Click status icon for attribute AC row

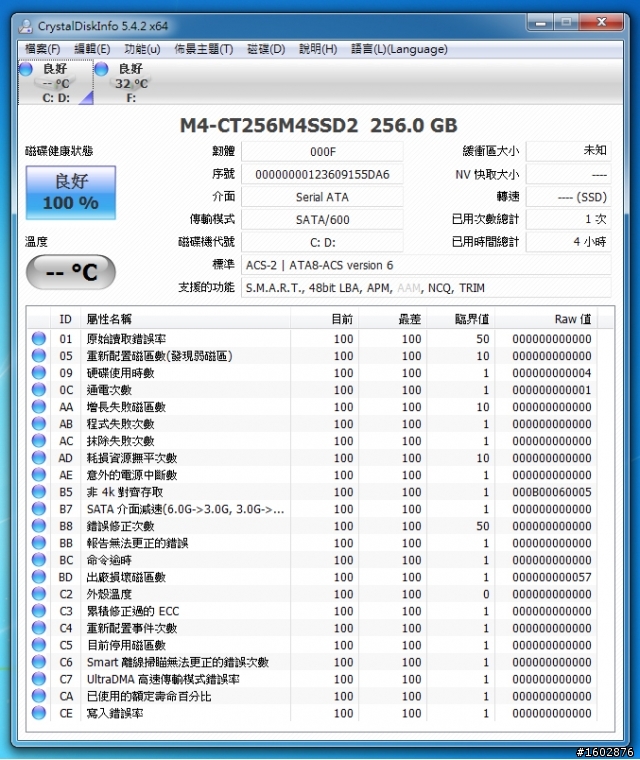(39, 440)
